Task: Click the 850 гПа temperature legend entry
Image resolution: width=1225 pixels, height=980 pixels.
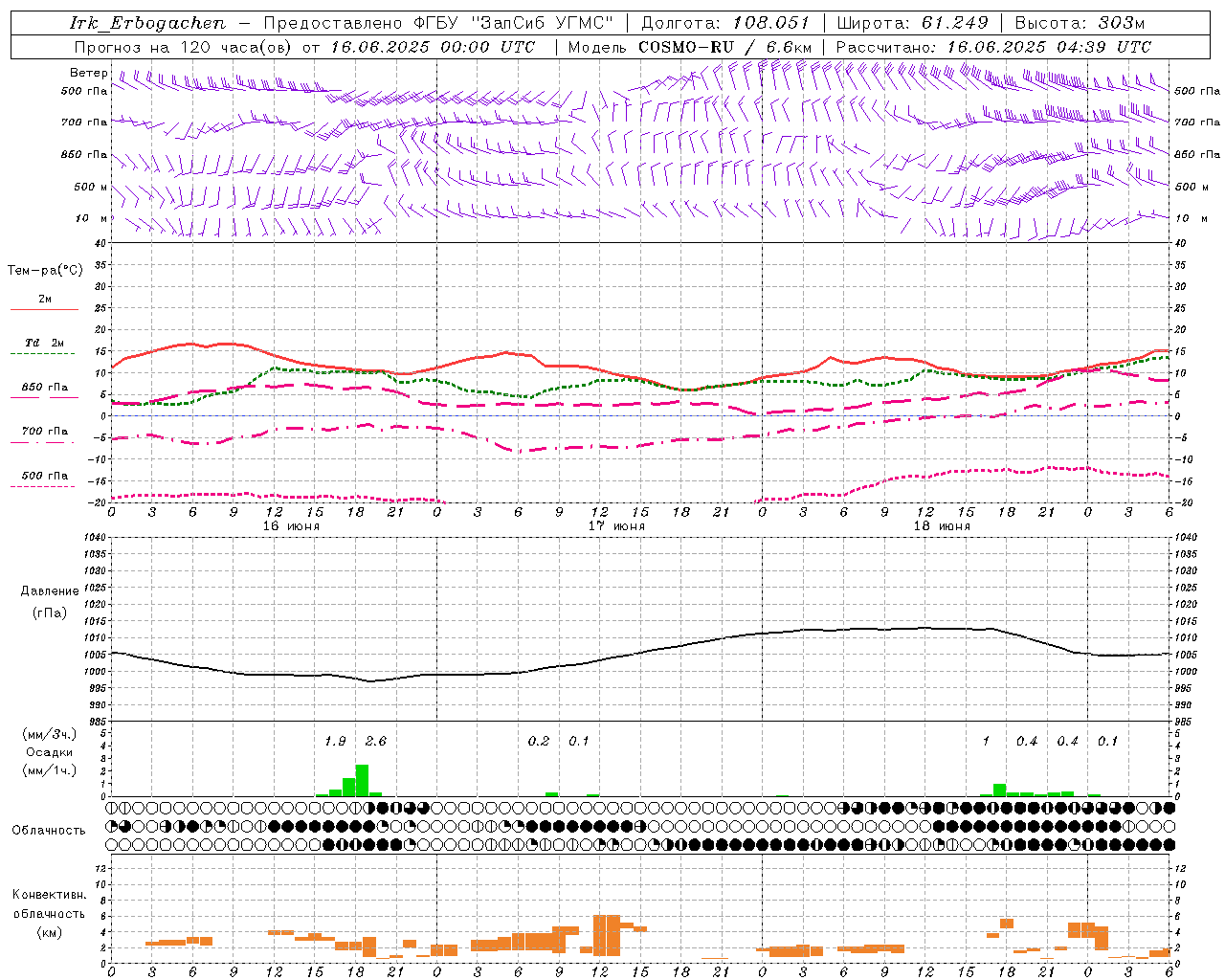Action: [x=44, y=391]
